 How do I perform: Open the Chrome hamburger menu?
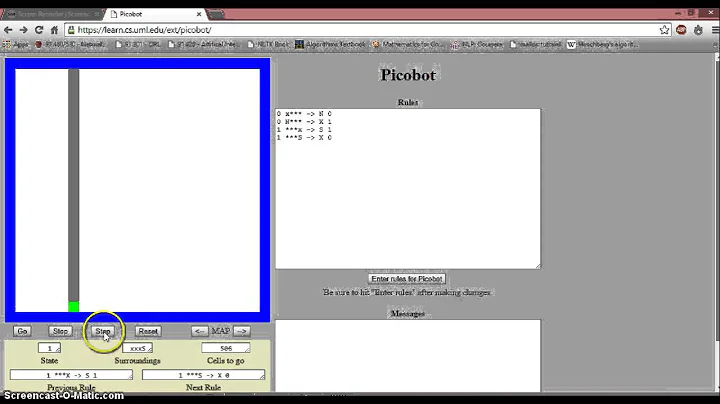click(x=715, y=30)
